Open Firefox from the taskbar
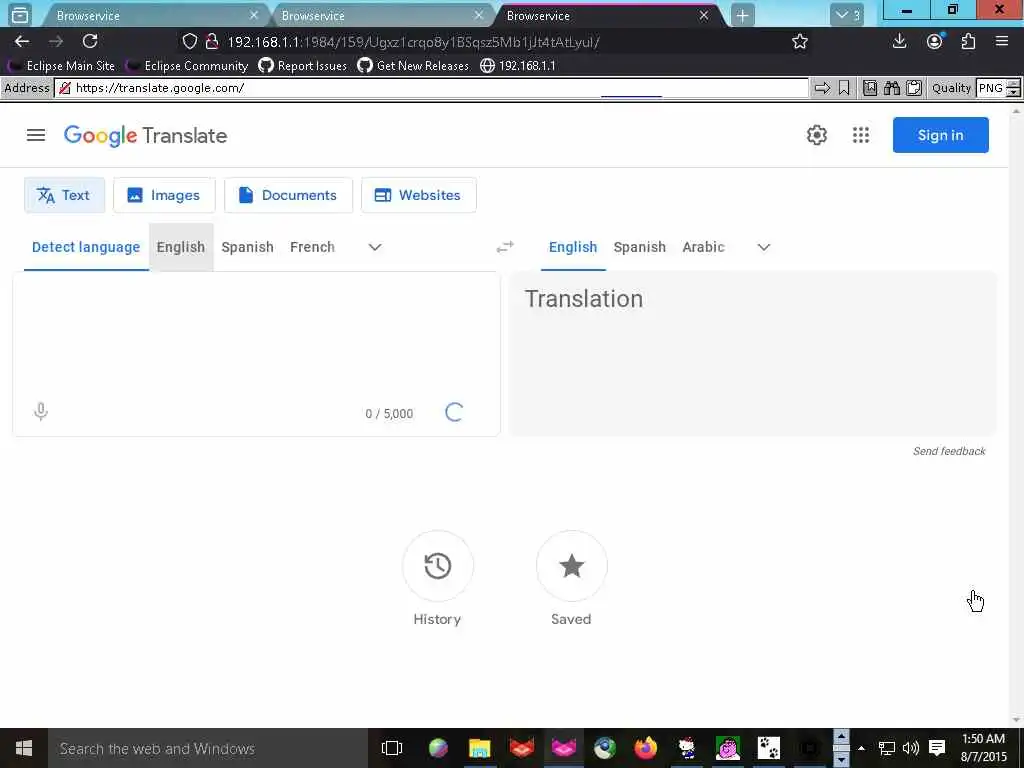Screen dimensions: 1024x768 (645, 748)
